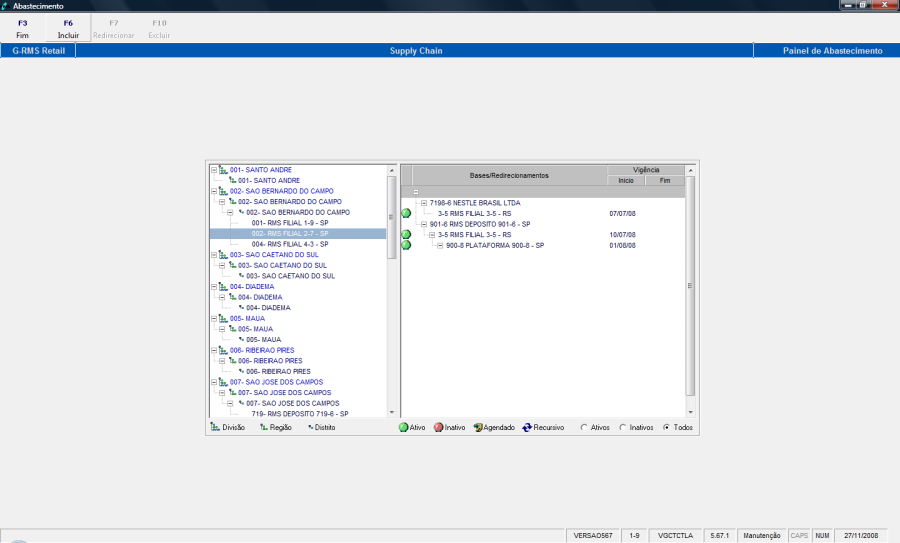900x543 pixels.
Task: Click the green Ativo legend icon
Action: pyautogui.click(x=404, y=428)
